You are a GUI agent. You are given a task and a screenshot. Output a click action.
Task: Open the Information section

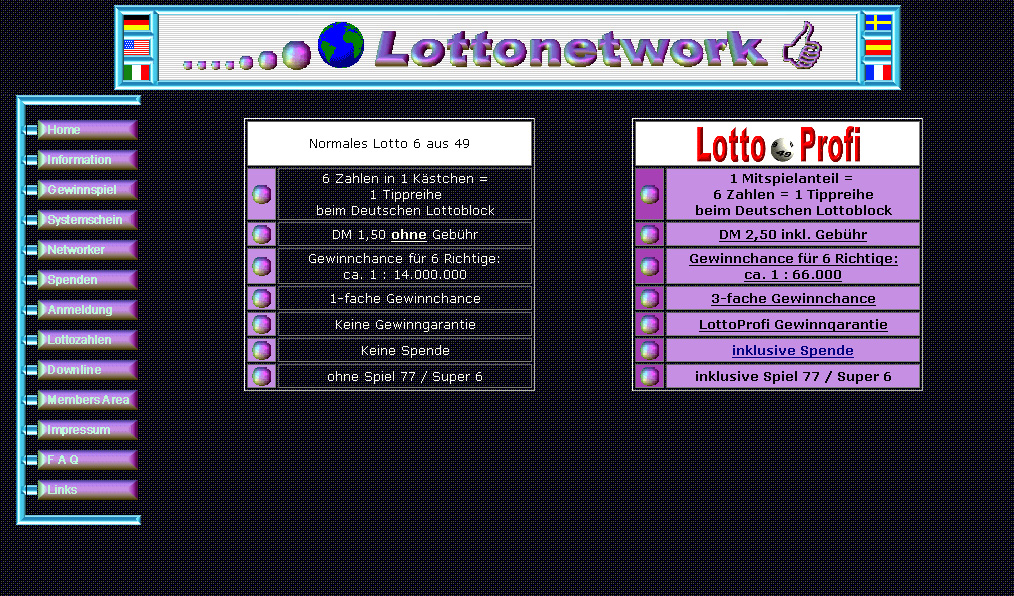tap(87, 160)
